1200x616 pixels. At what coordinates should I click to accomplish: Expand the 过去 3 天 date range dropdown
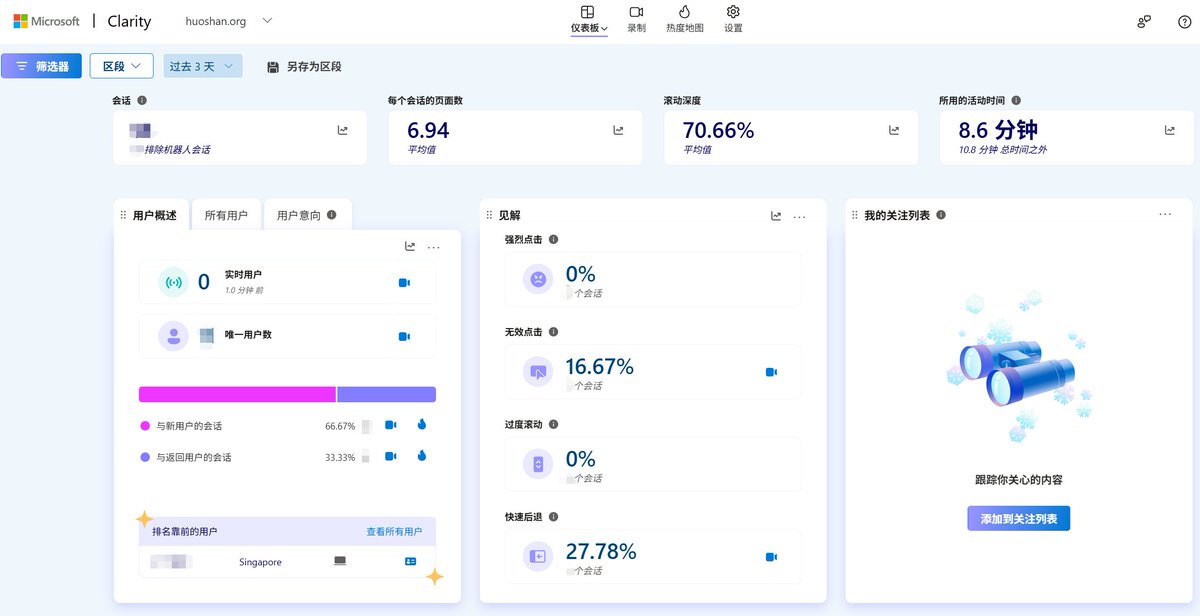tap(203, 66)
